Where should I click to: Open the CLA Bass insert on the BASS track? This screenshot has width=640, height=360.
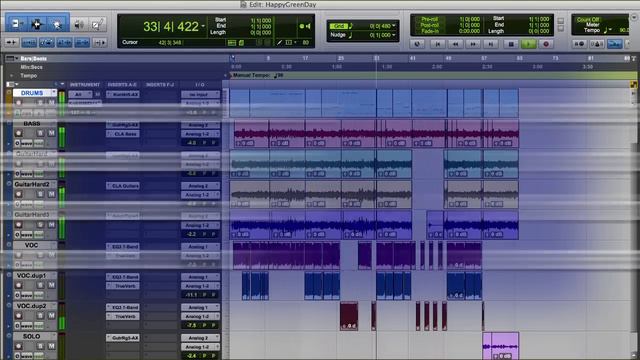click(x=122, y=134)
